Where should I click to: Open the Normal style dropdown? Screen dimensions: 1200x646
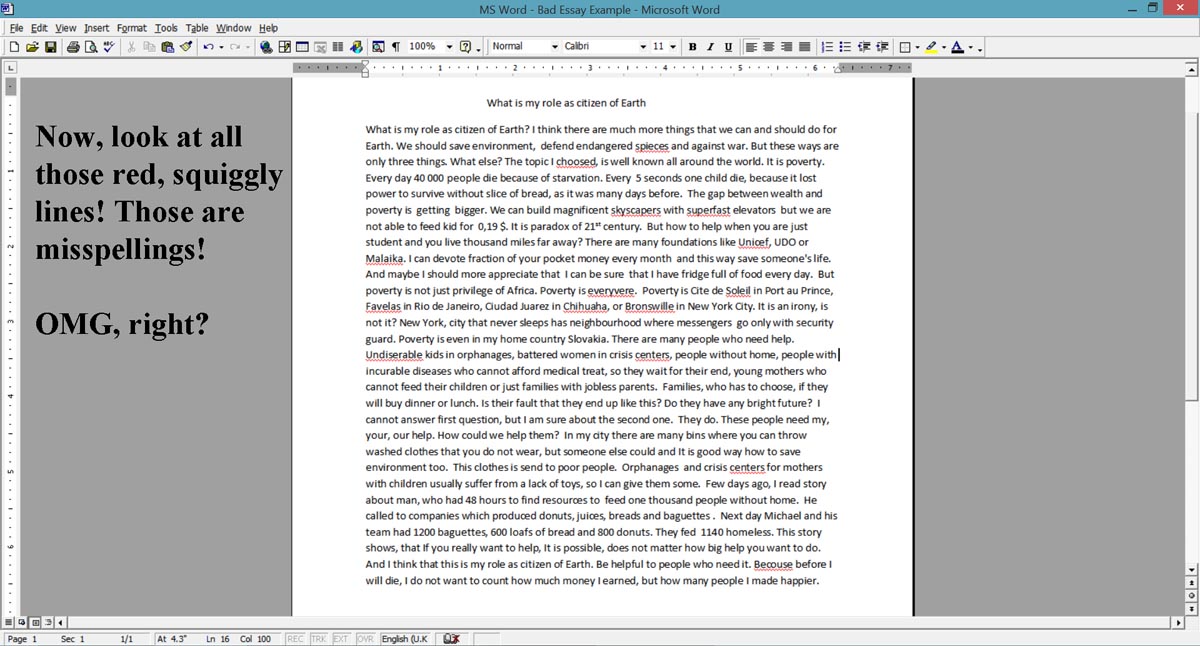coord(554,46)
